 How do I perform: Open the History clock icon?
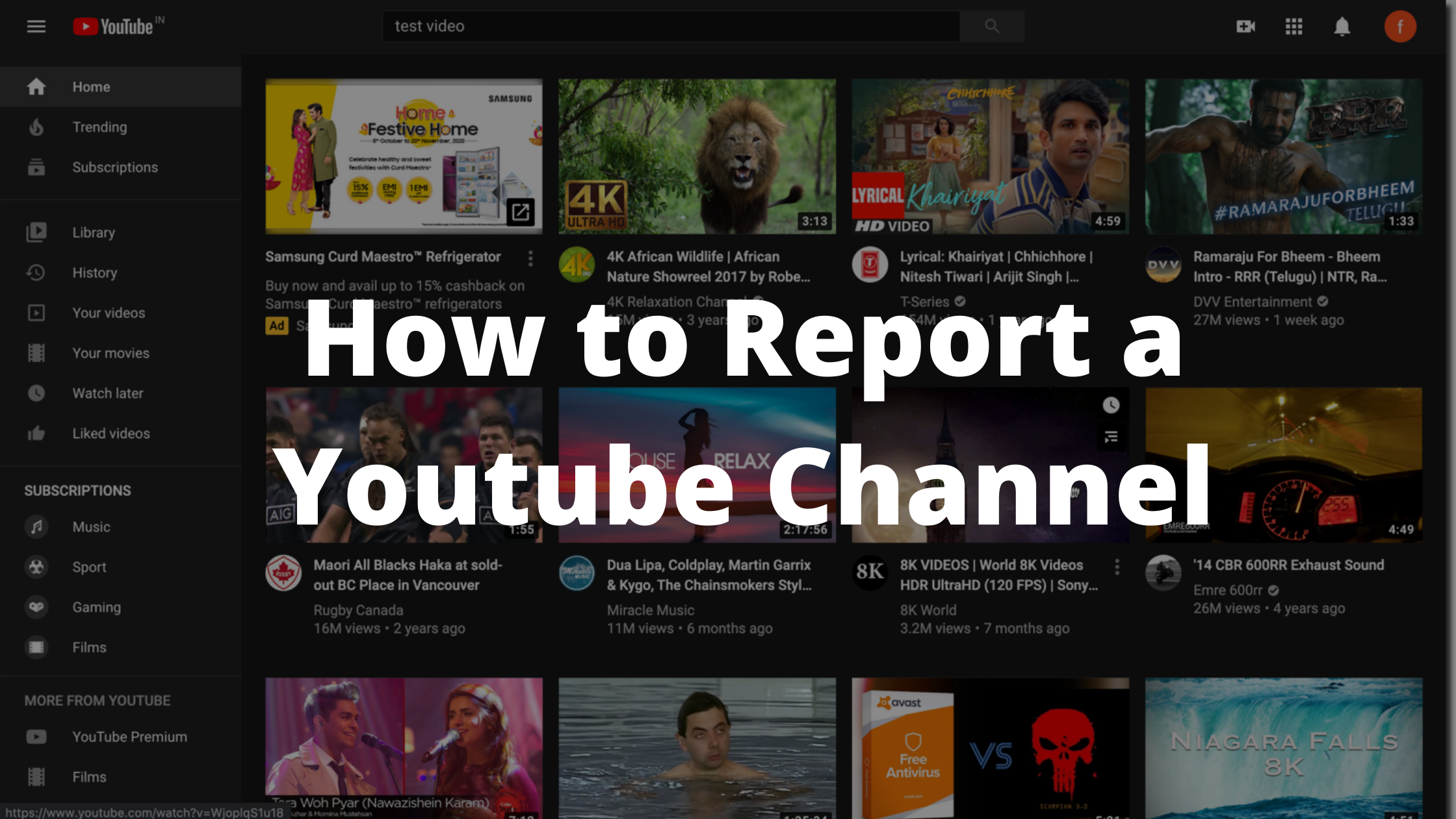36,272
